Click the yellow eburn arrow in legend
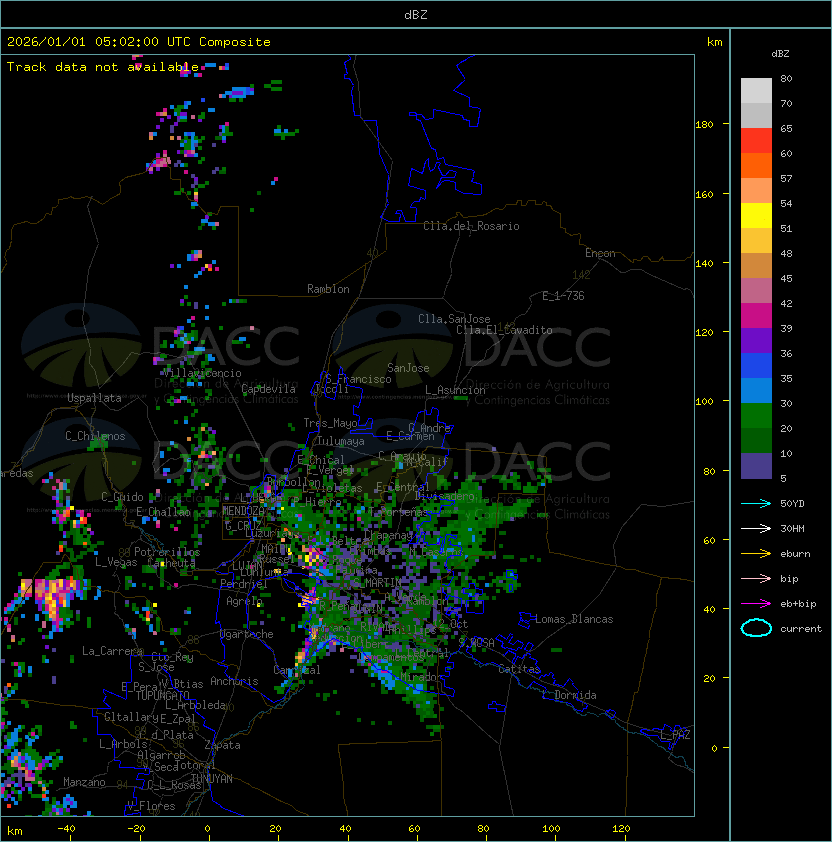This screenshot has height=842, width=832. pos(756,554)
